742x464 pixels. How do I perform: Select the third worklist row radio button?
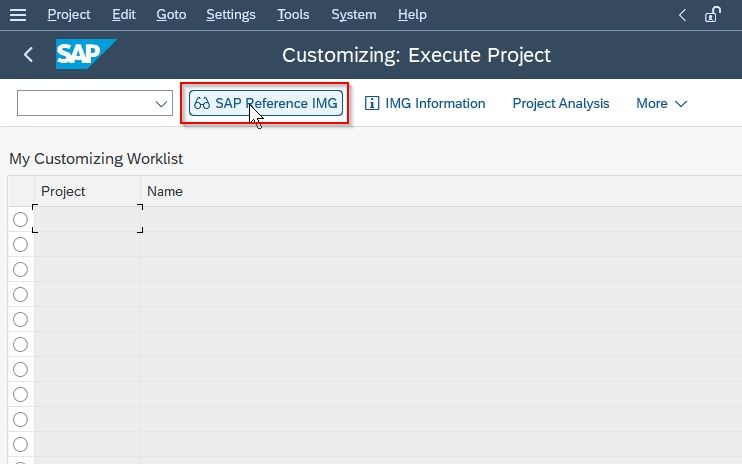pos(20,270)
